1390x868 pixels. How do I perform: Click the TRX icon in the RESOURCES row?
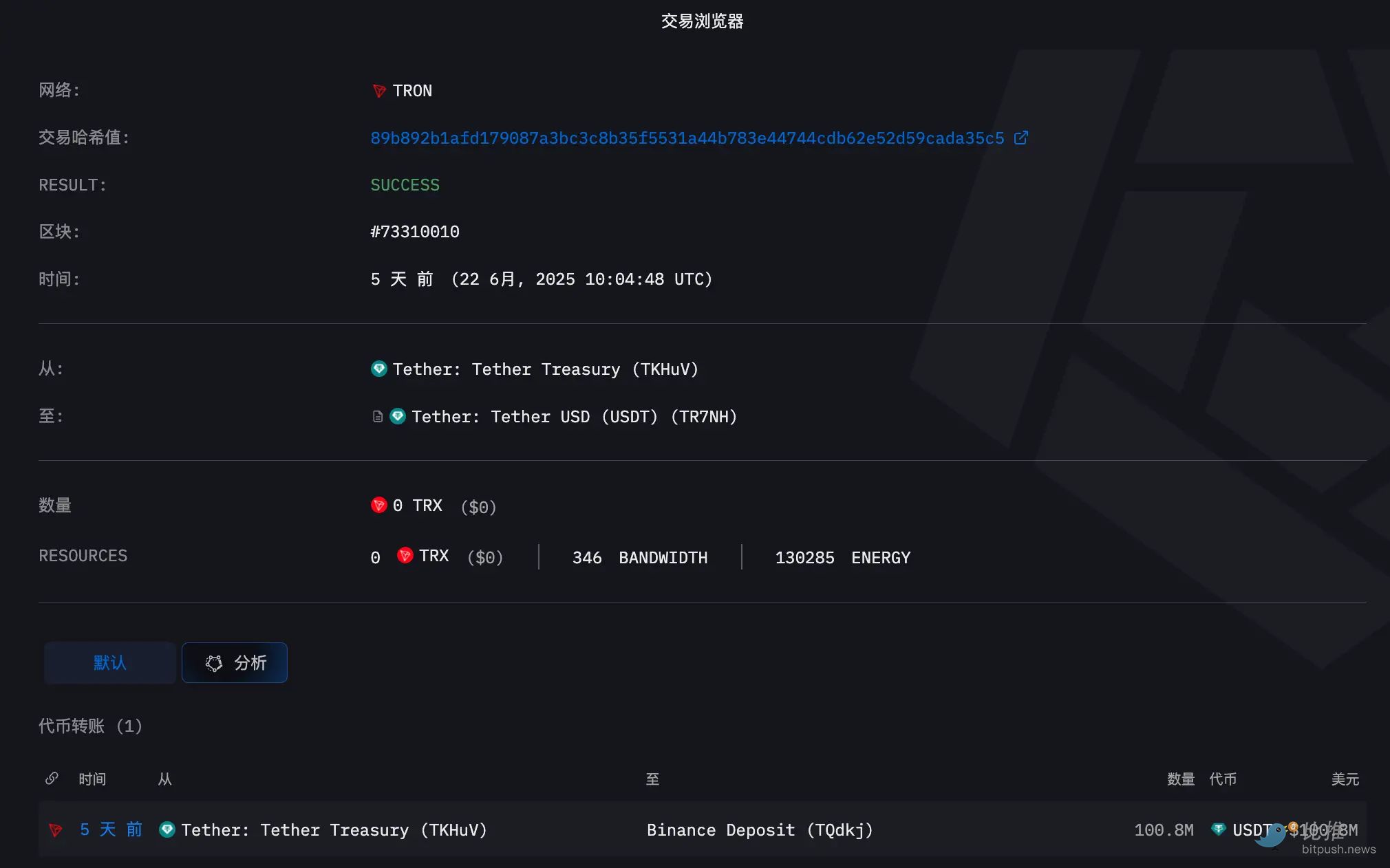click(405, 556)
